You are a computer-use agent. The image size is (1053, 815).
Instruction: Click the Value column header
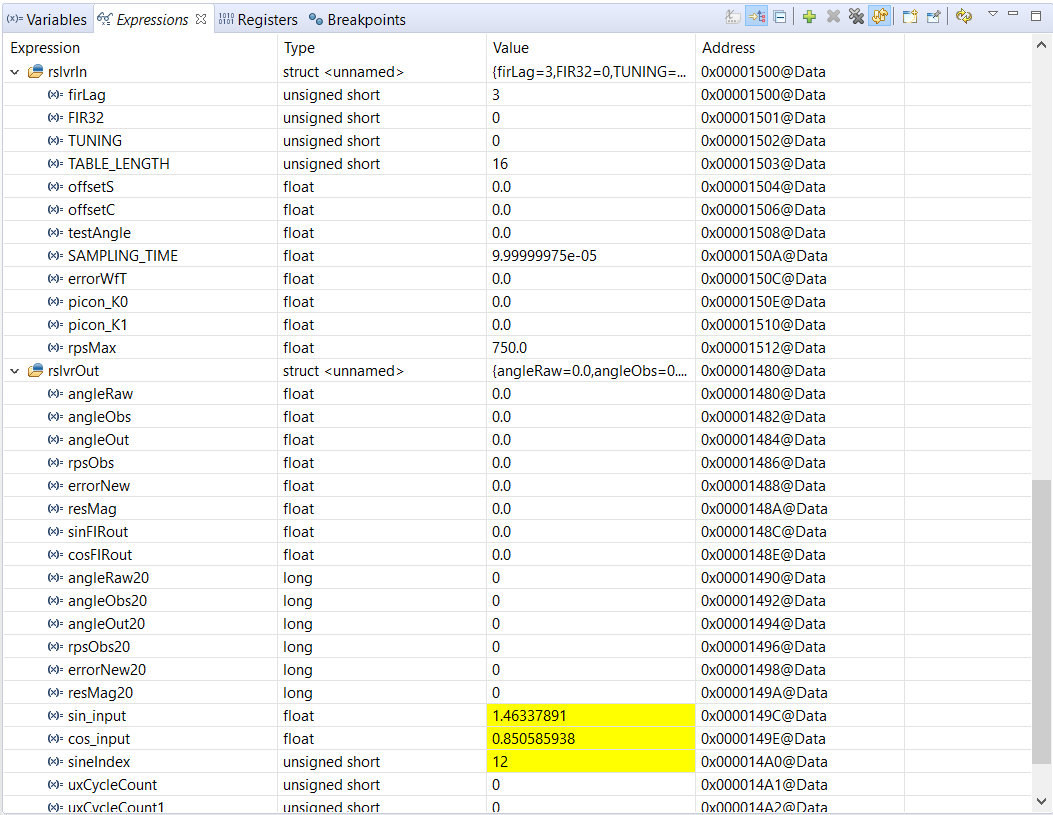511,47
